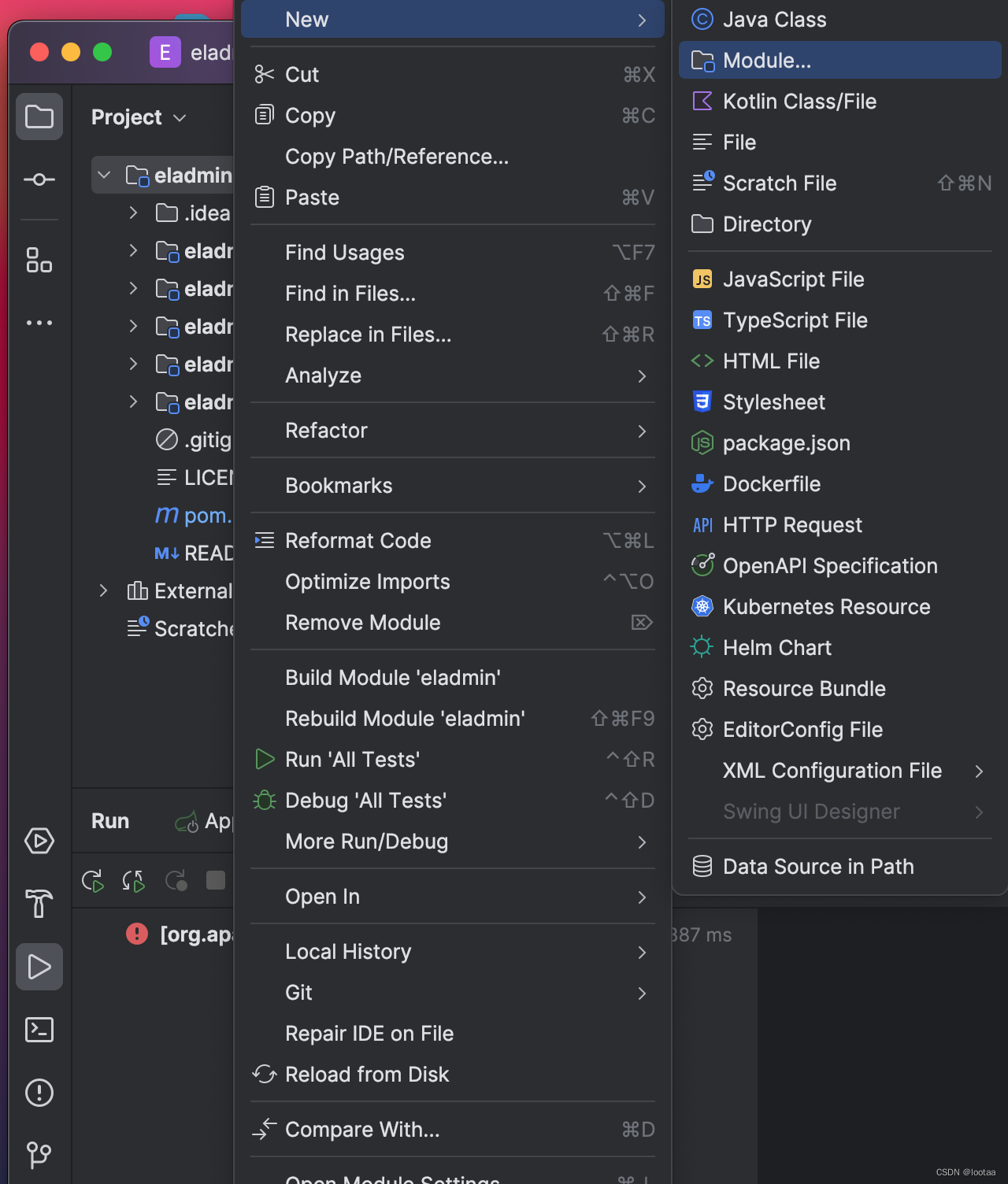Viewport: 1008px width, 1184px height.
Task: Open the Project tool window folder icon
Action: (39, 117)
